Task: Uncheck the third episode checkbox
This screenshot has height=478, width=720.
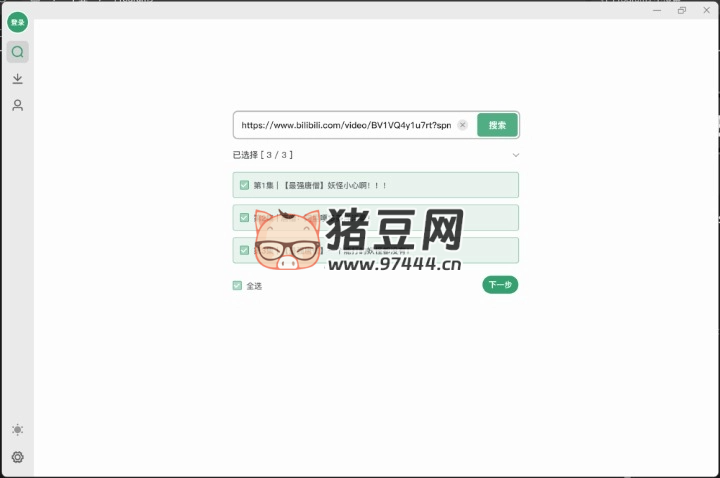Action: [244, 250]
